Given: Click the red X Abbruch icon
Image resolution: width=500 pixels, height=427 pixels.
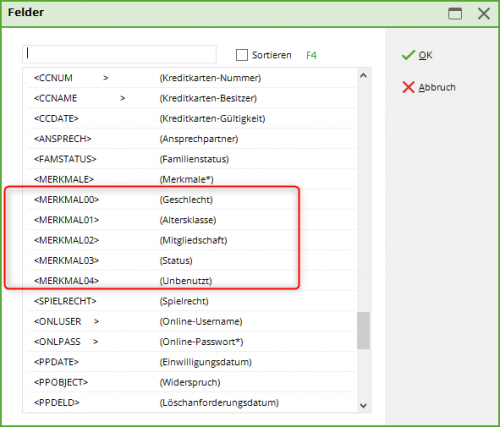Looking at the screenshot, I should (x=408, y=87).
